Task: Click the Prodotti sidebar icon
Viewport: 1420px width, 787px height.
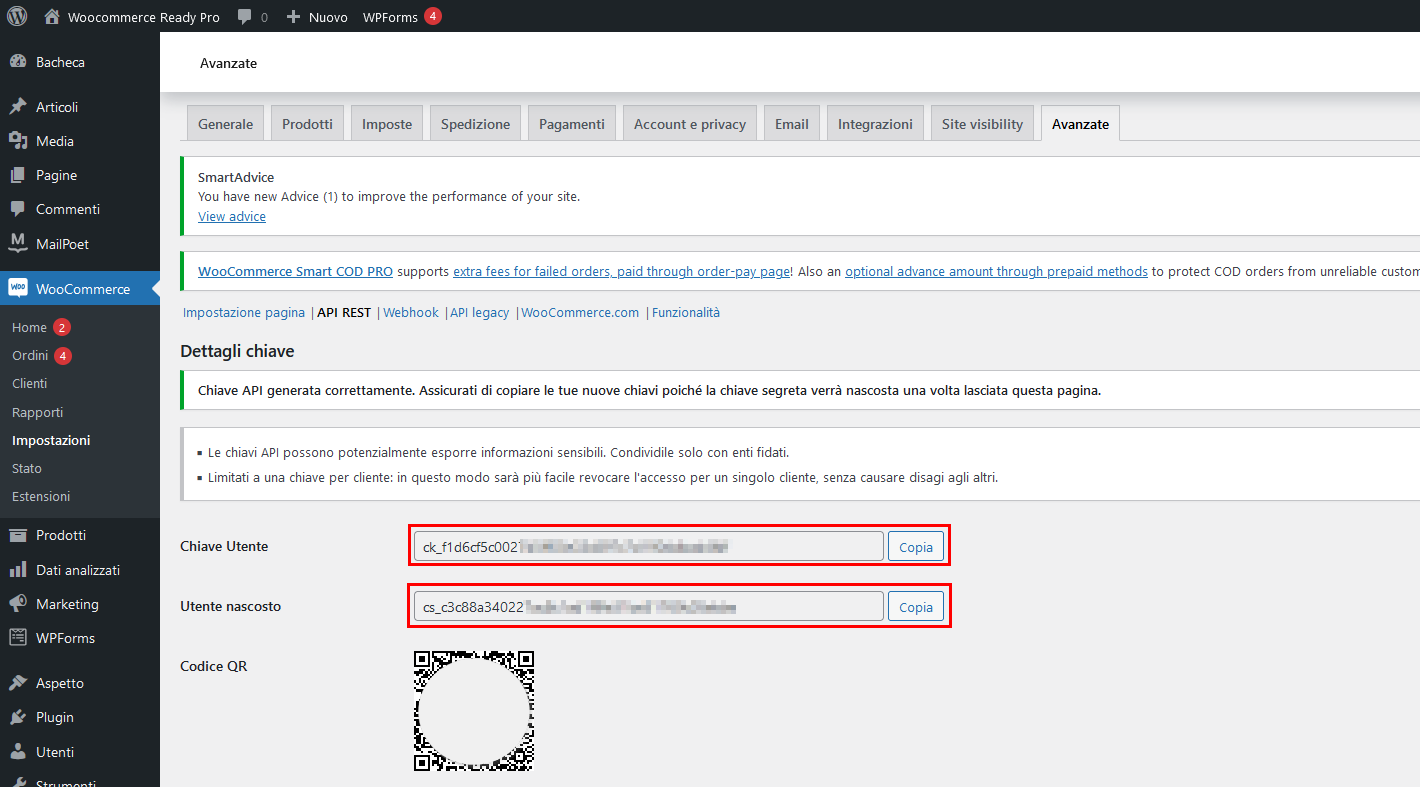Action: (18, 535)
